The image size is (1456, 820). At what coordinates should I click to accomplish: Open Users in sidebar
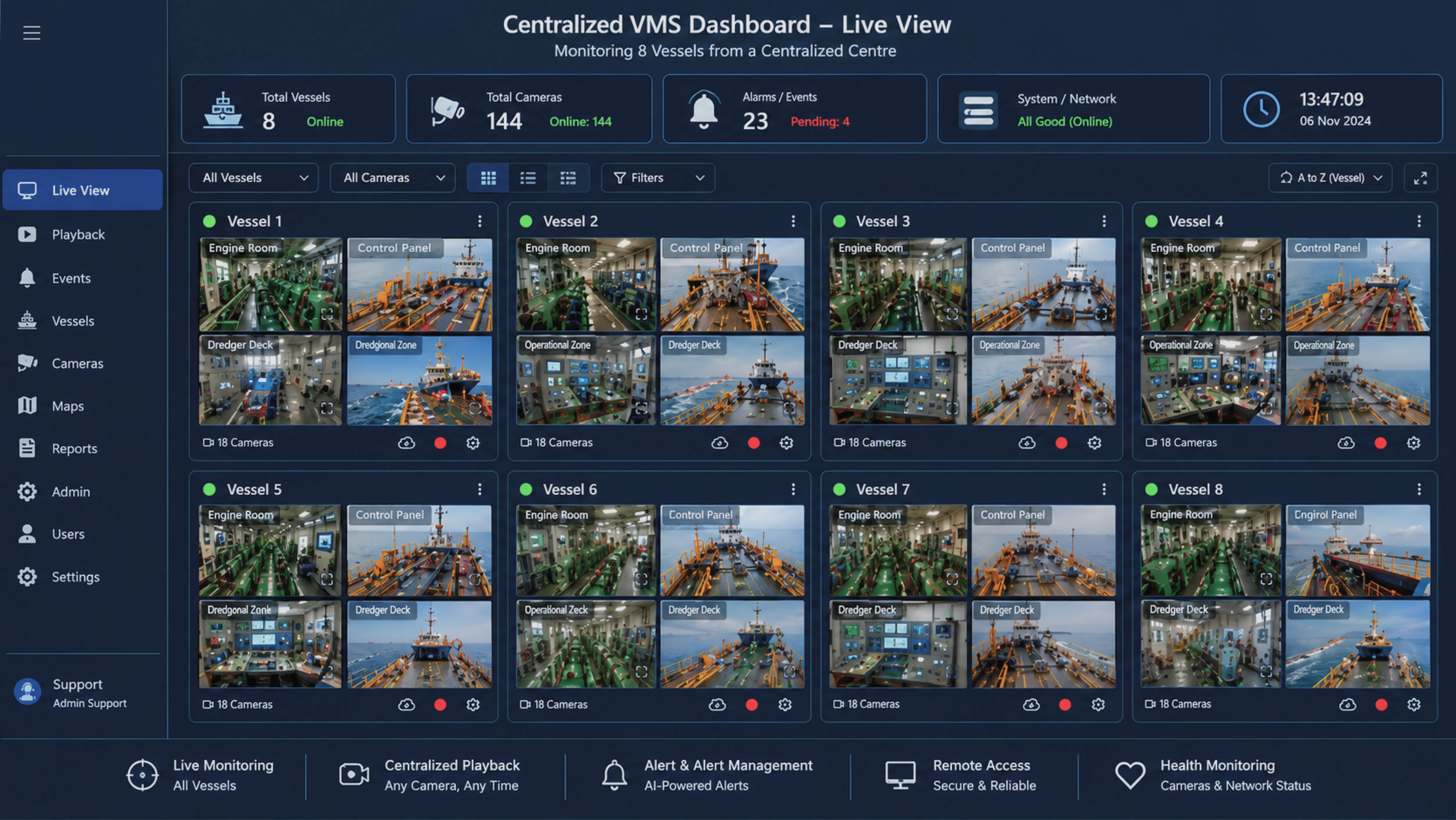tap(83, 534)
